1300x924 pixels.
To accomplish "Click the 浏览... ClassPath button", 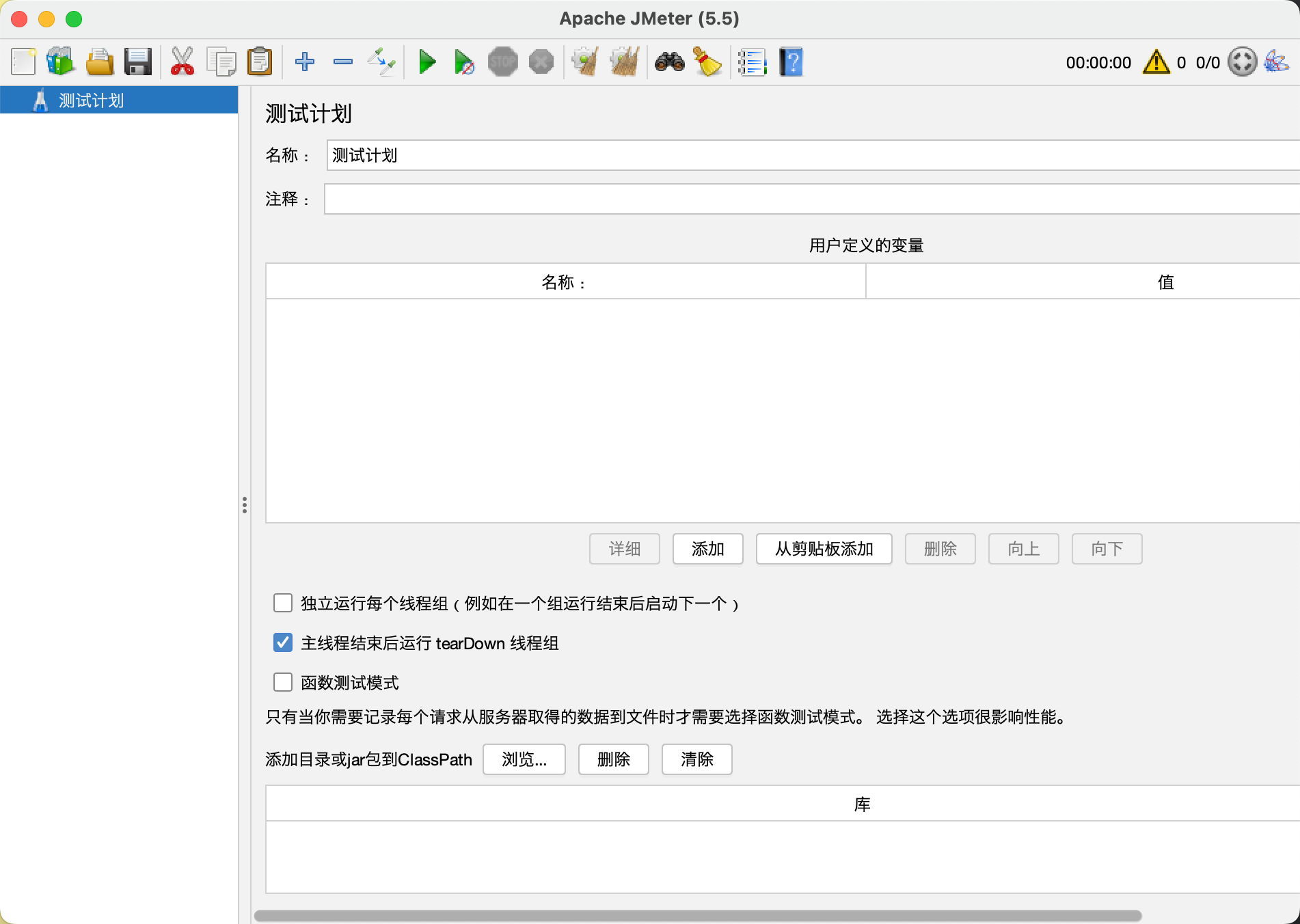I will [x=524, y=759].
